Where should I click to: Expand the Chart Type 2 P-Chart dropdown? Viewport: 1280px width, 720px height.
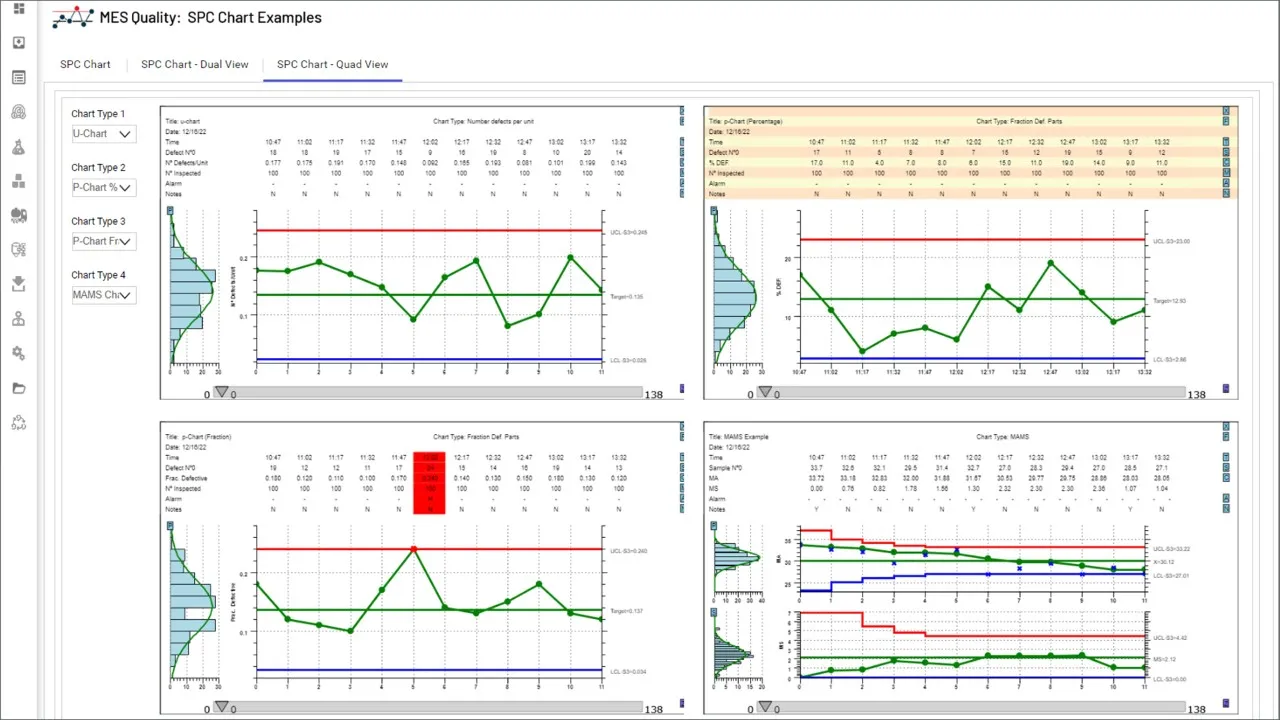(103, 187)
